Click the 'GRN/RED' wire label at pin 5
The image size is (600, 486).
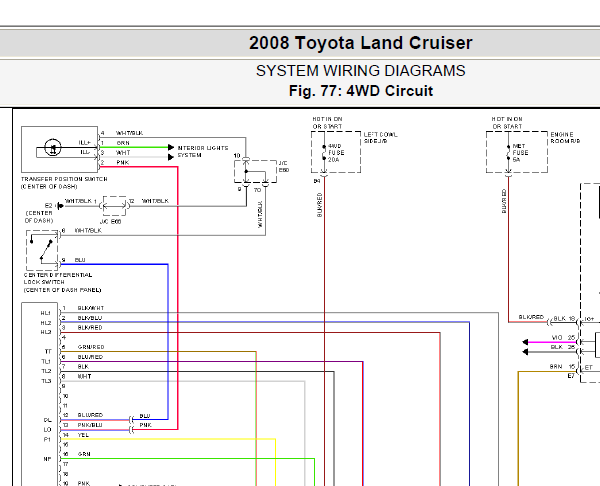[91, 347]
